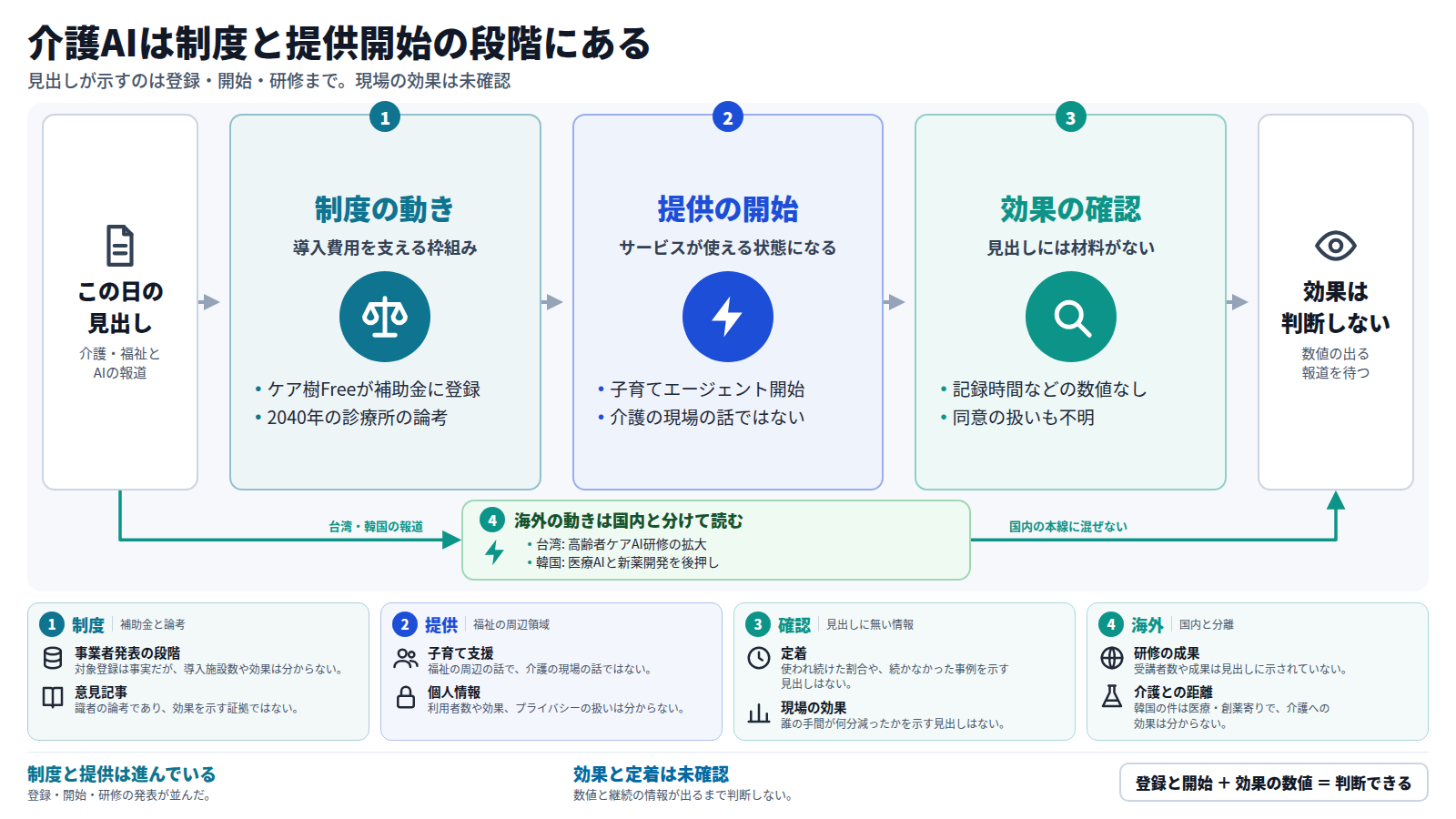The height and width of the screenshot is (819, 1456).
Task: Click the 国内と分離 tag
Action: click(1207, 624)
